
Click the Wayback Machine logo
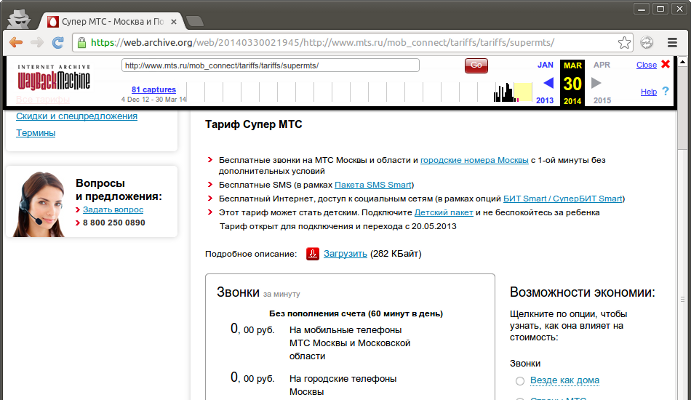pos(54,77)
